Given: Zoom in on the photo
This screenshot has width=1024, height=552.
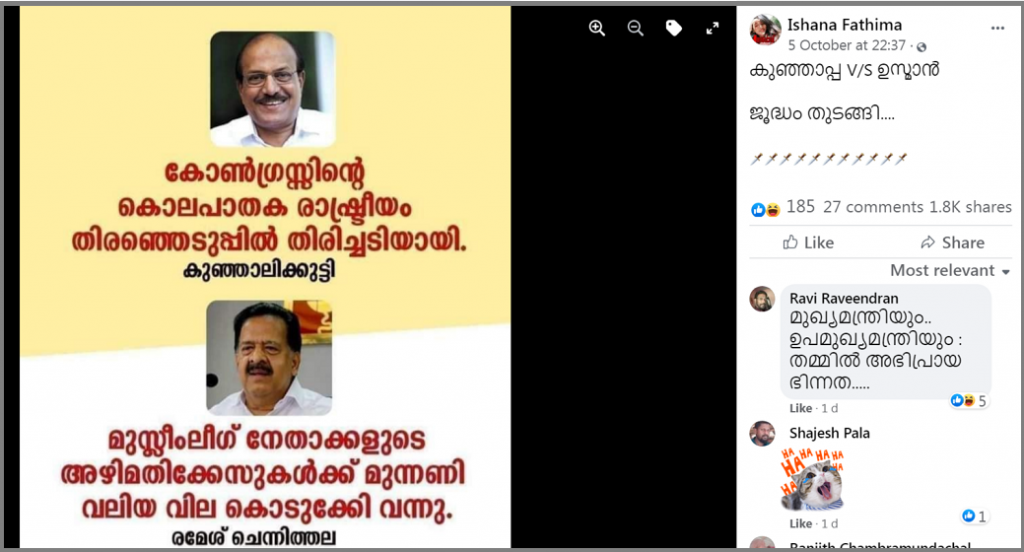Looking at the screenshot, I should pyautogui.click(x=597, y=28).
